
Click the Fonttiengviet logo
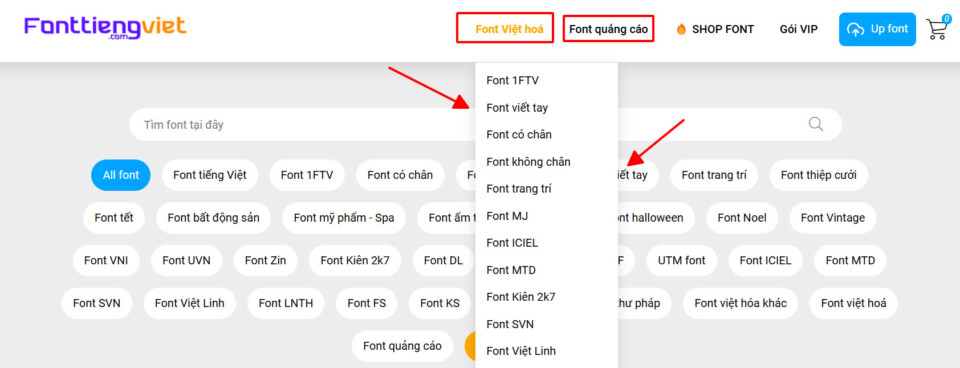(105, 28)
